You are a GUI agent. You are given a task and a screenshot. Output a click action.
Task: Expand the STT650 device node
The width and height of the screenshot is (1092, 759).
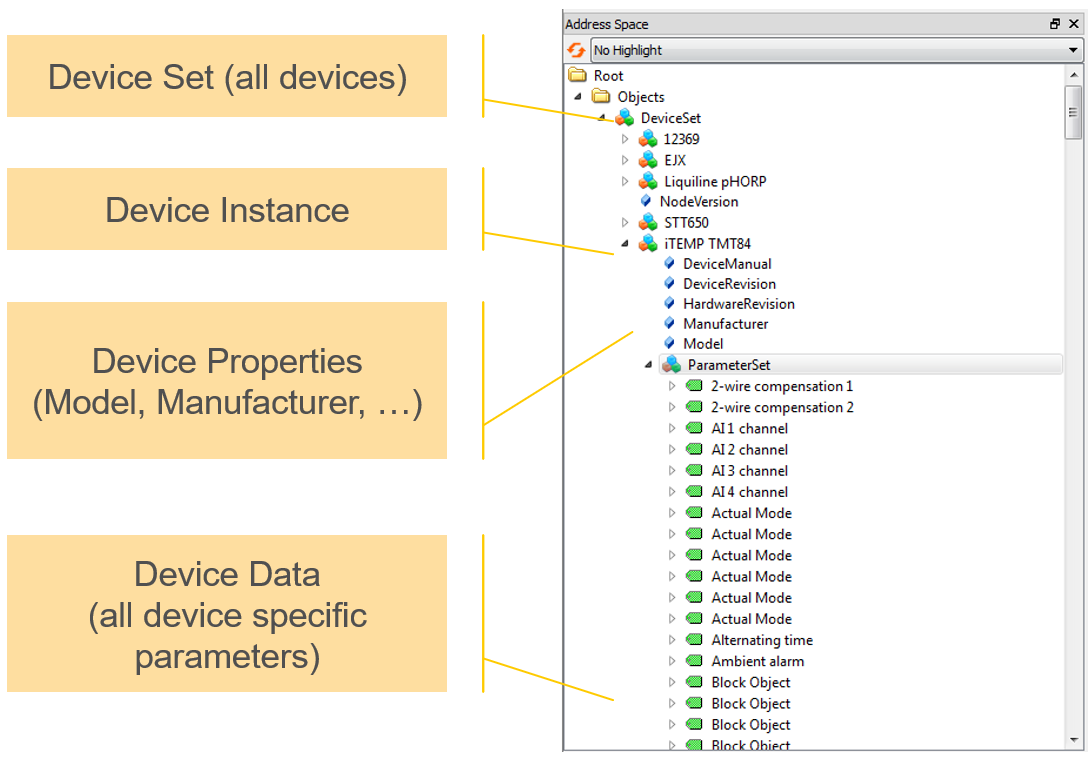click(x=626, y=222)
